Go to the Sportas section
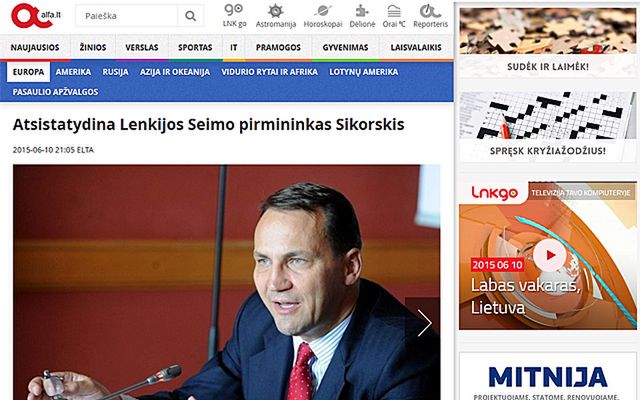The image size is (640, 400). pos(195,47)
